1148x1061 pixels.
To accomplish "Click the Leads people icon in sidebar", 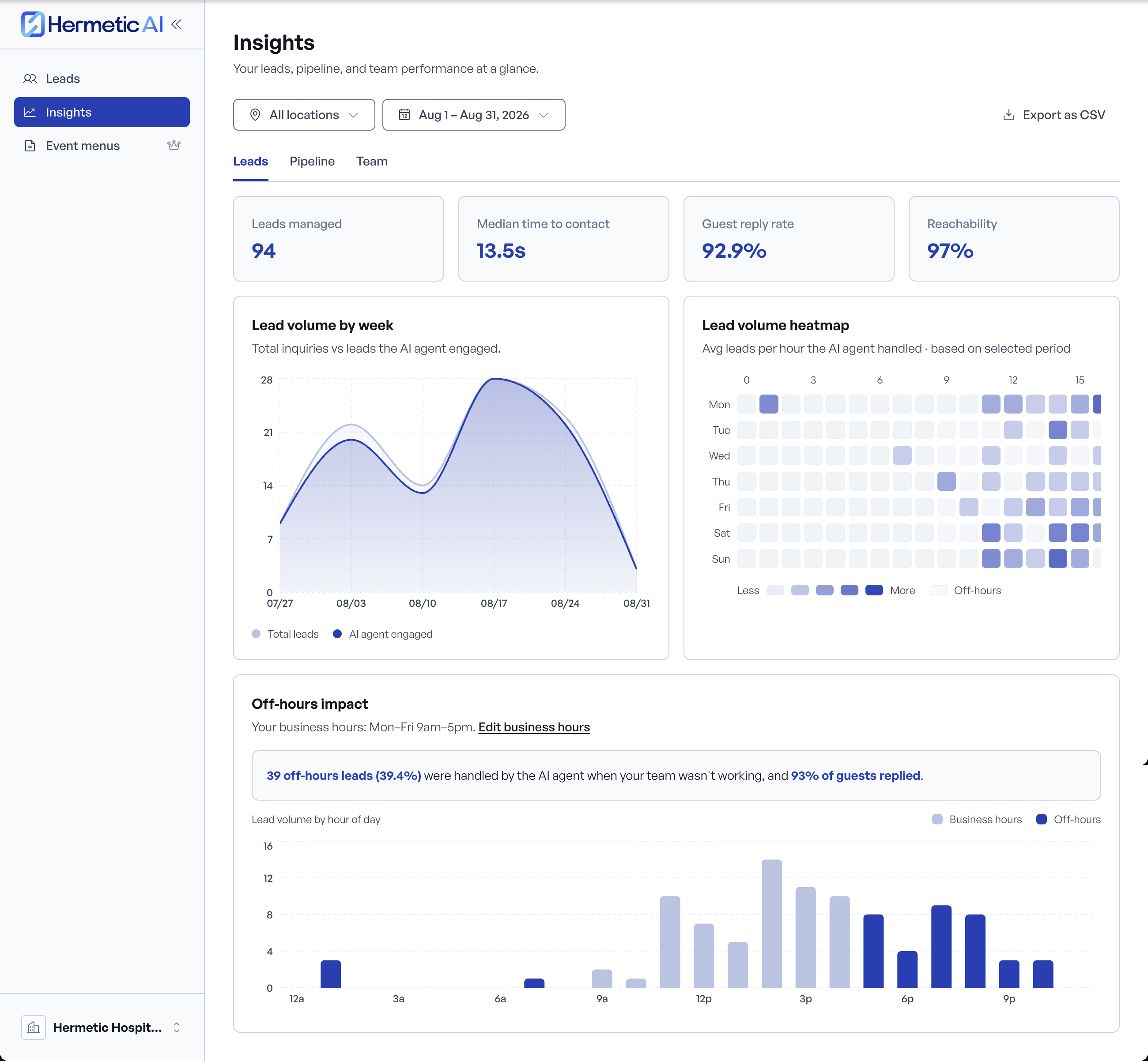I will (30, 79).
